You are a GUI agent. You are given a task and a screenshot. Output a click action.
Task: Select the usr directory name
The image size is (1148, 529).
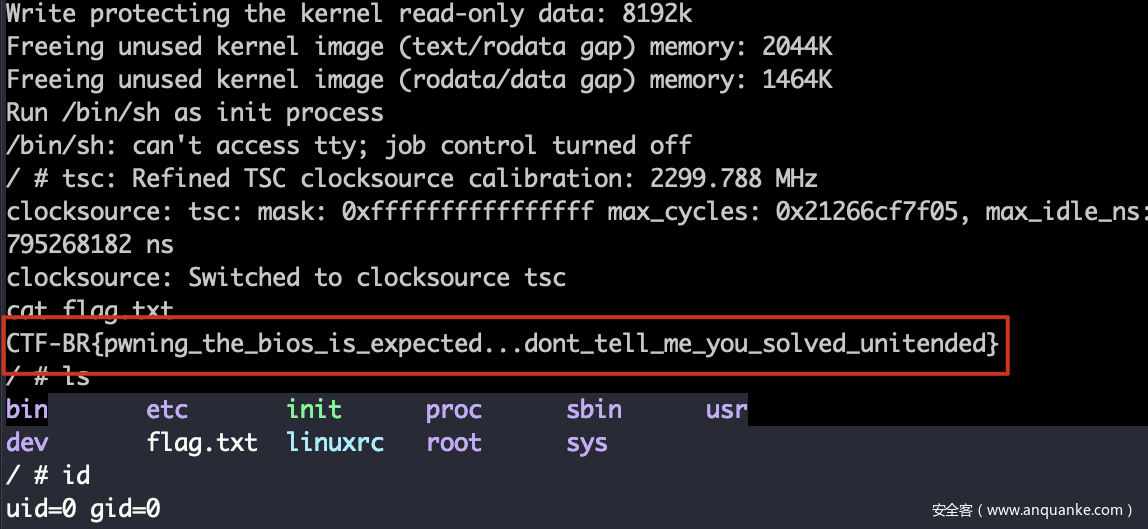point(727,410)
